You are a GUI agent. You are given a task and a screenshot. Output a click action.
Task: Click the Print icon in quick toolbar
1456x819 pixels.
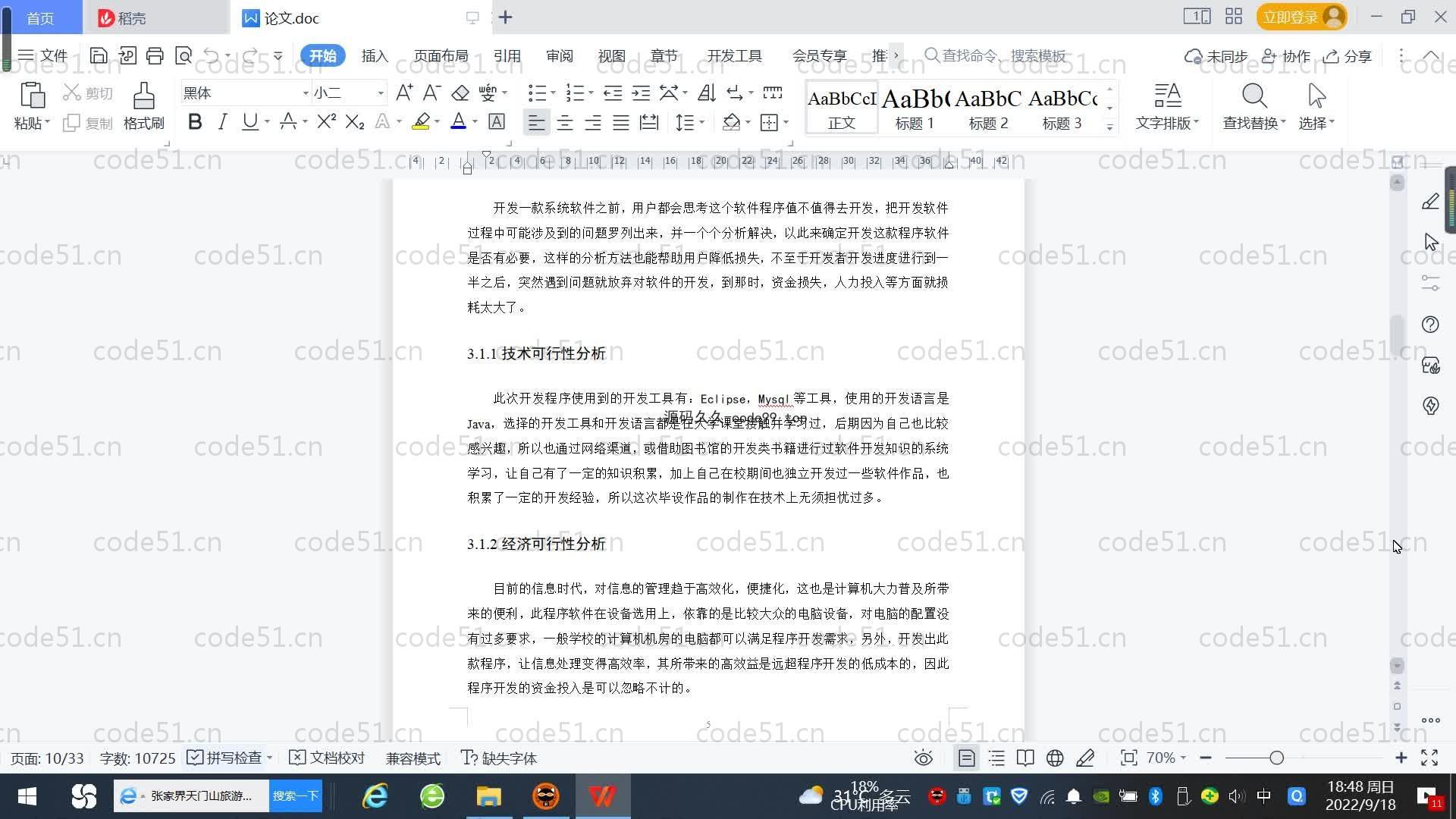(x=155, y=55)
